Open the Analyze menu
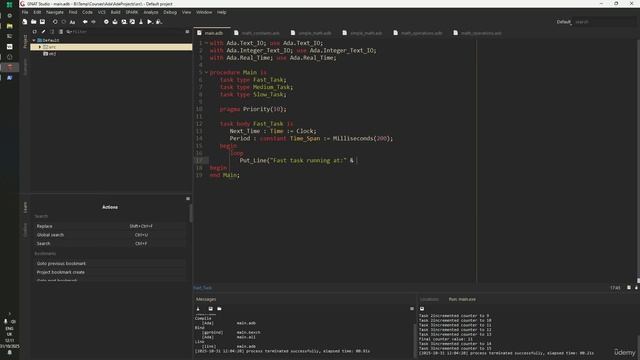Image resolution: width=640 pixels, height=360 pixels. (151, 12)
